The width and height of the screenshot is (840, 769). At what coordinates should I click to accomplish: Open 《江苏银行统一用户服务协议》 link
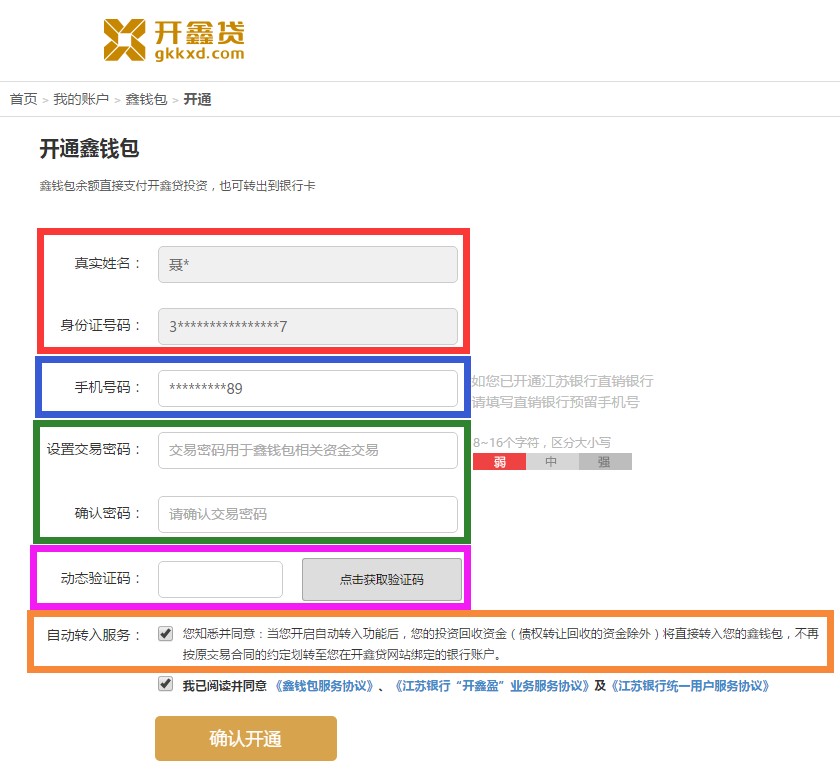pyautogui.click(x=689, y=686)
